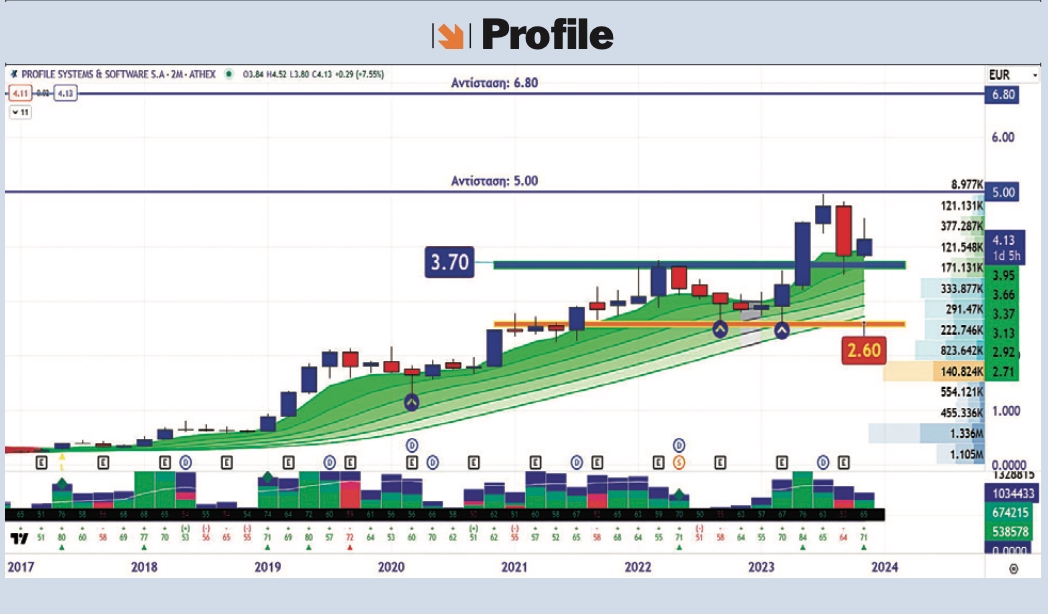Select the red 2.60 price label
1048x614 pixels.
tap(864, 350)
